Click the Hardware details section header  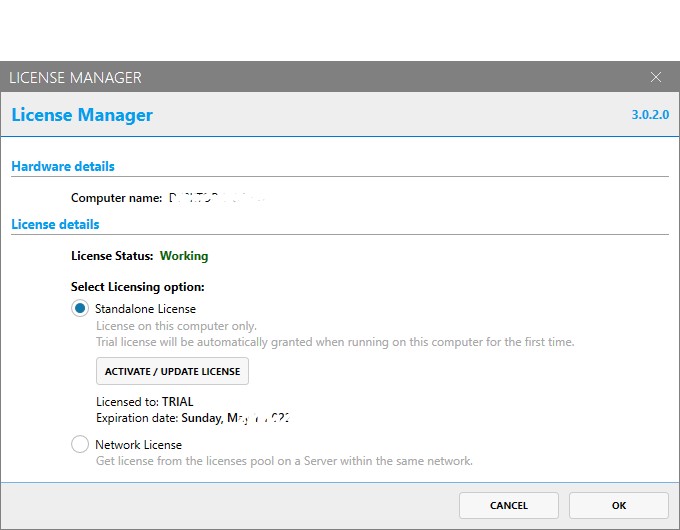(63, 166)
